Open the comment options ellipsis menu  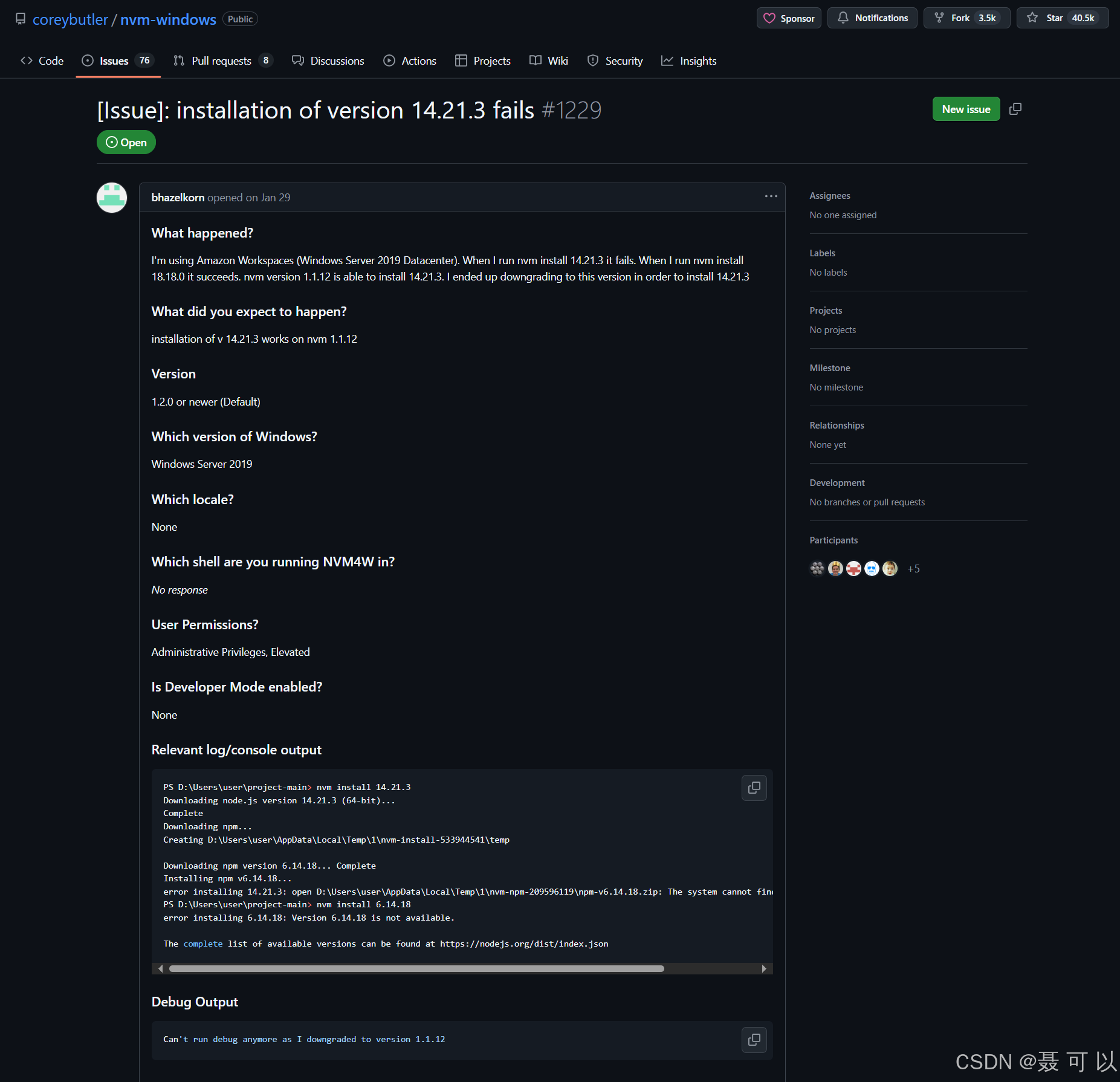771,196
